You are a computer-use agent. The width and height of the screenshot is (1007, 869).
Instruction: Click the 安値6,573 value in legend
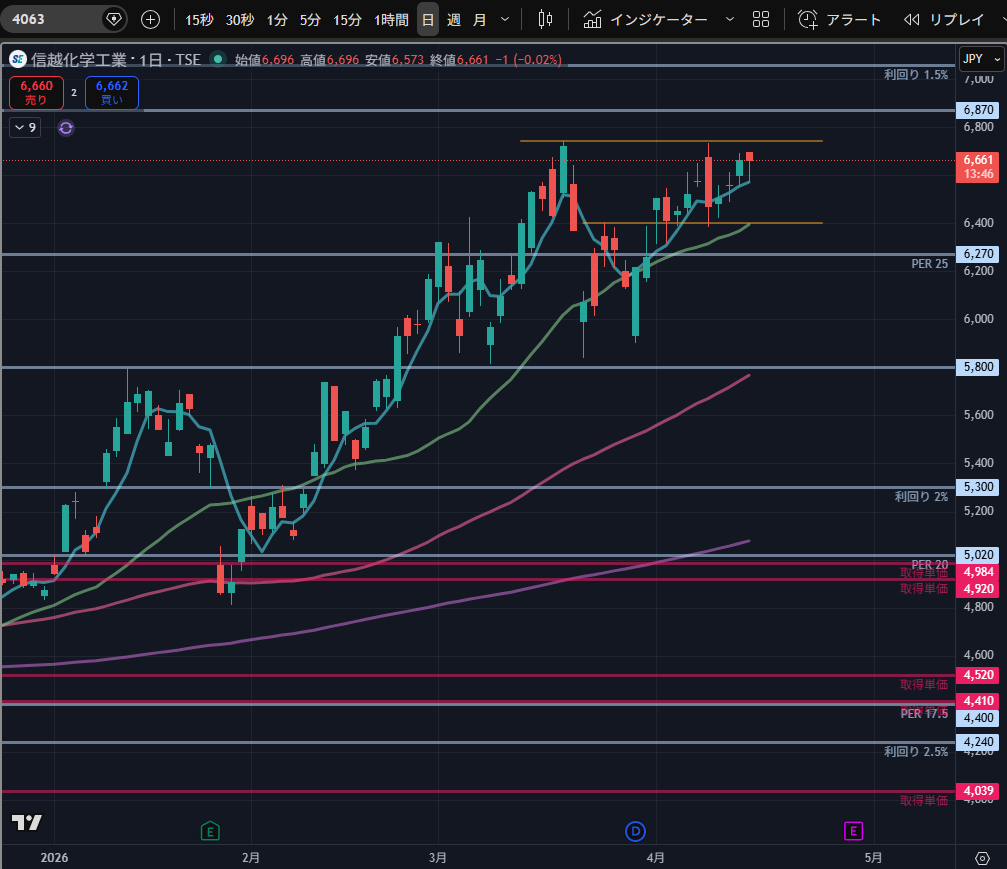pyautogui.click(x=394, y=60)
